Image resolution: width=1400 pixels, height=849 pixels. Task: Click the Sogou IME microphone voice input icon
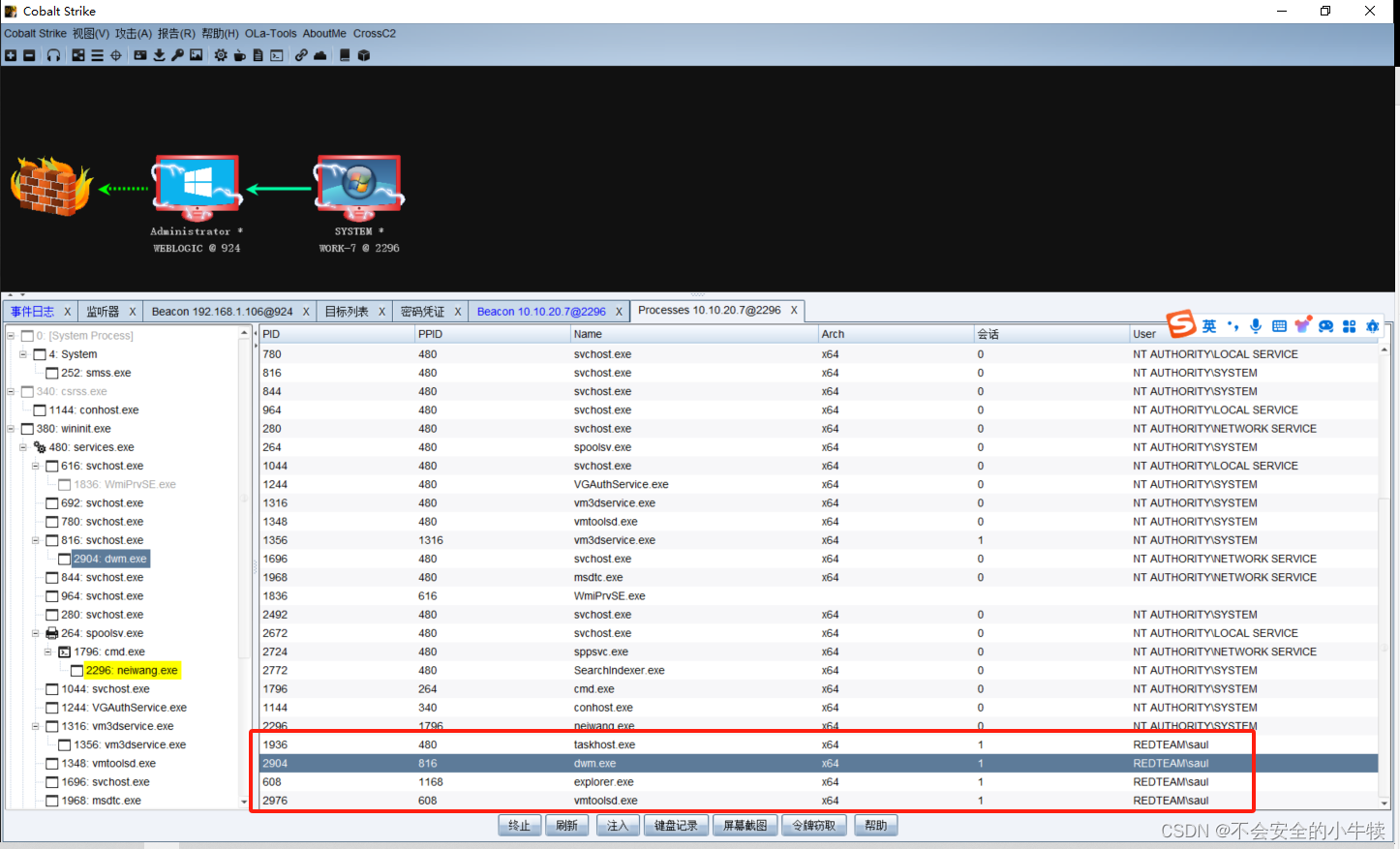point(1256,326)
